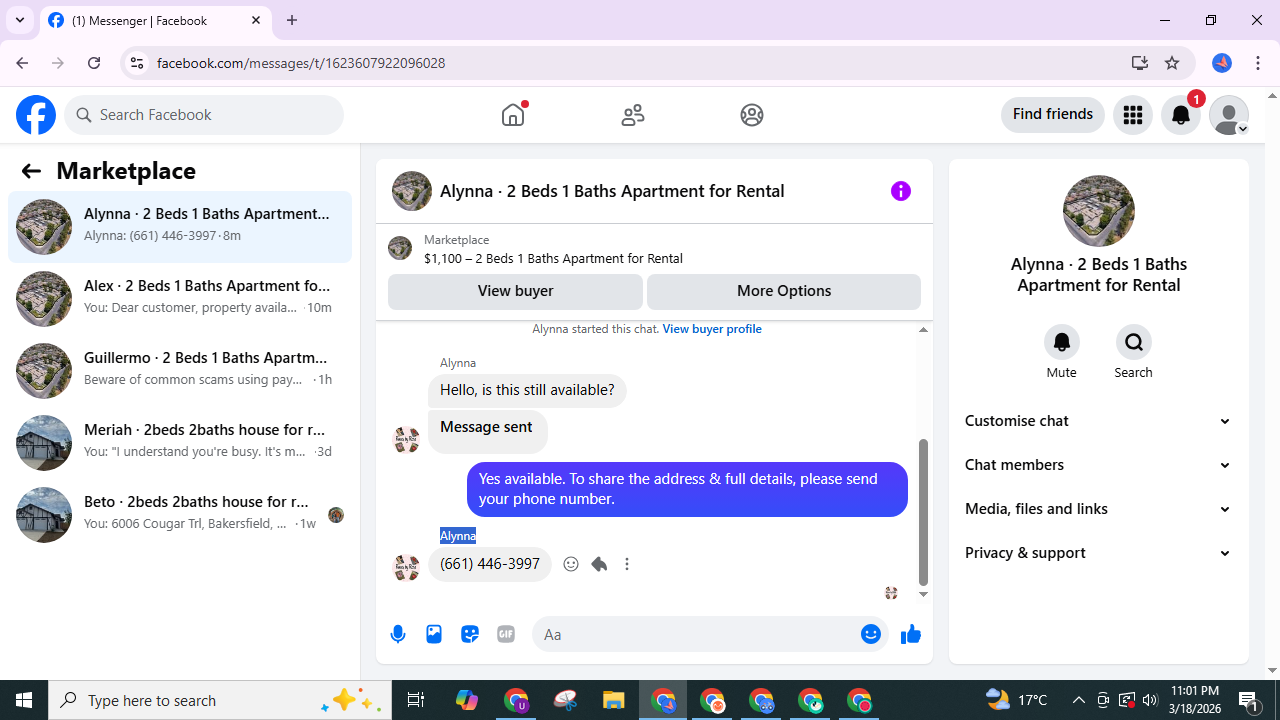Open more options for the phone message
Image resolution: width=1280 pixels, height=720 pixels.
point(627,564)
